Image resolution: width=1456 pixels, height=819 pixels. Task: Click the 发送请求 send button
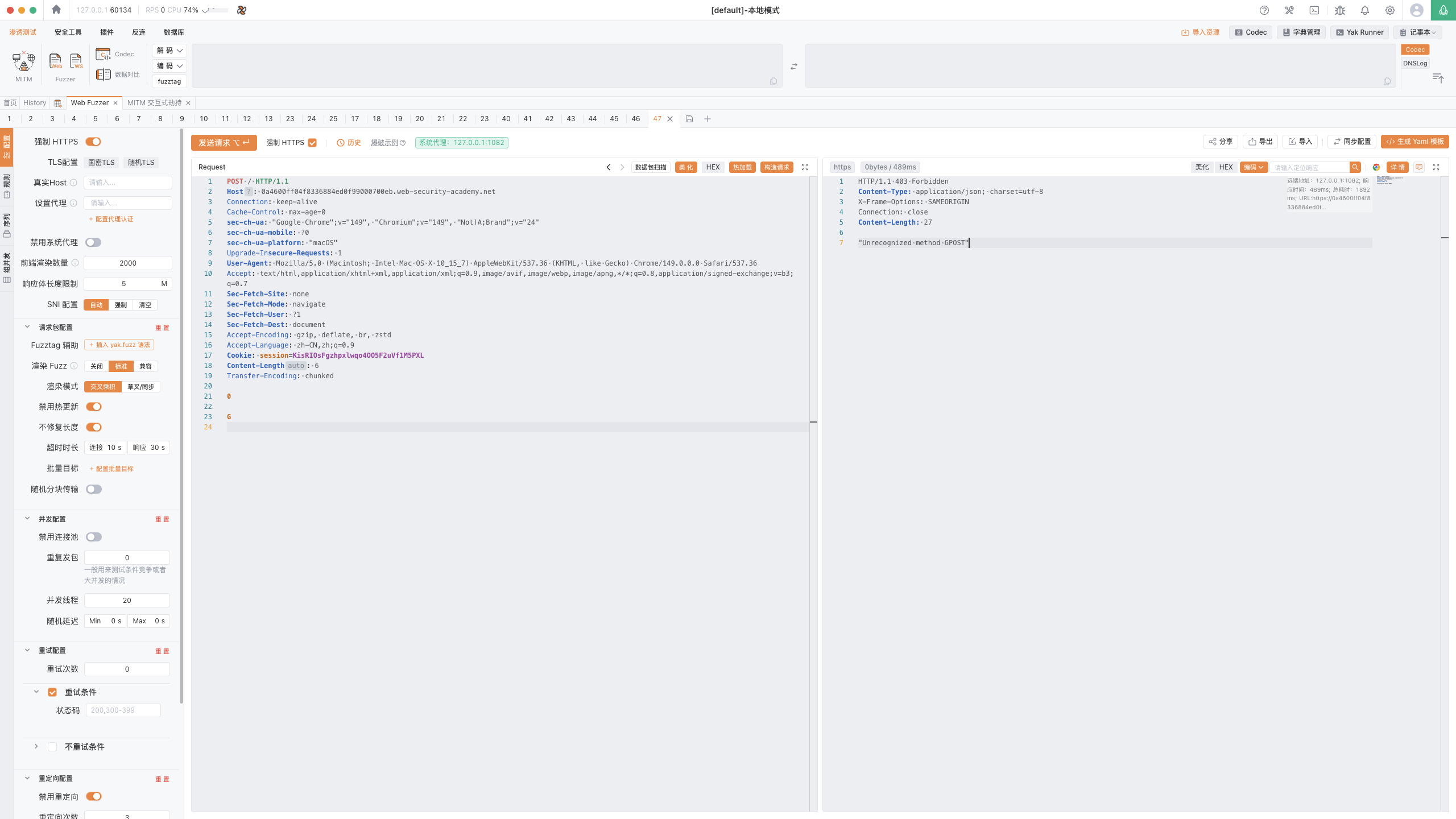[224, 143]
